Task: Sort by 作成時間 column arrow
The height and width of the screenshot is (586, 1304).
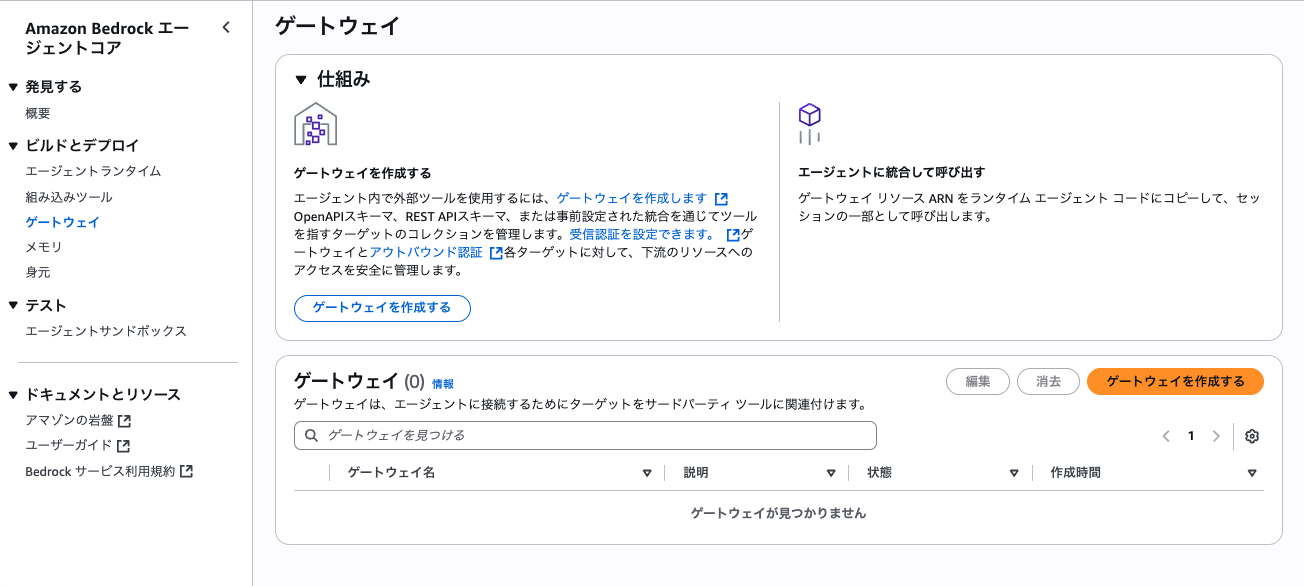Action: 1252,473
